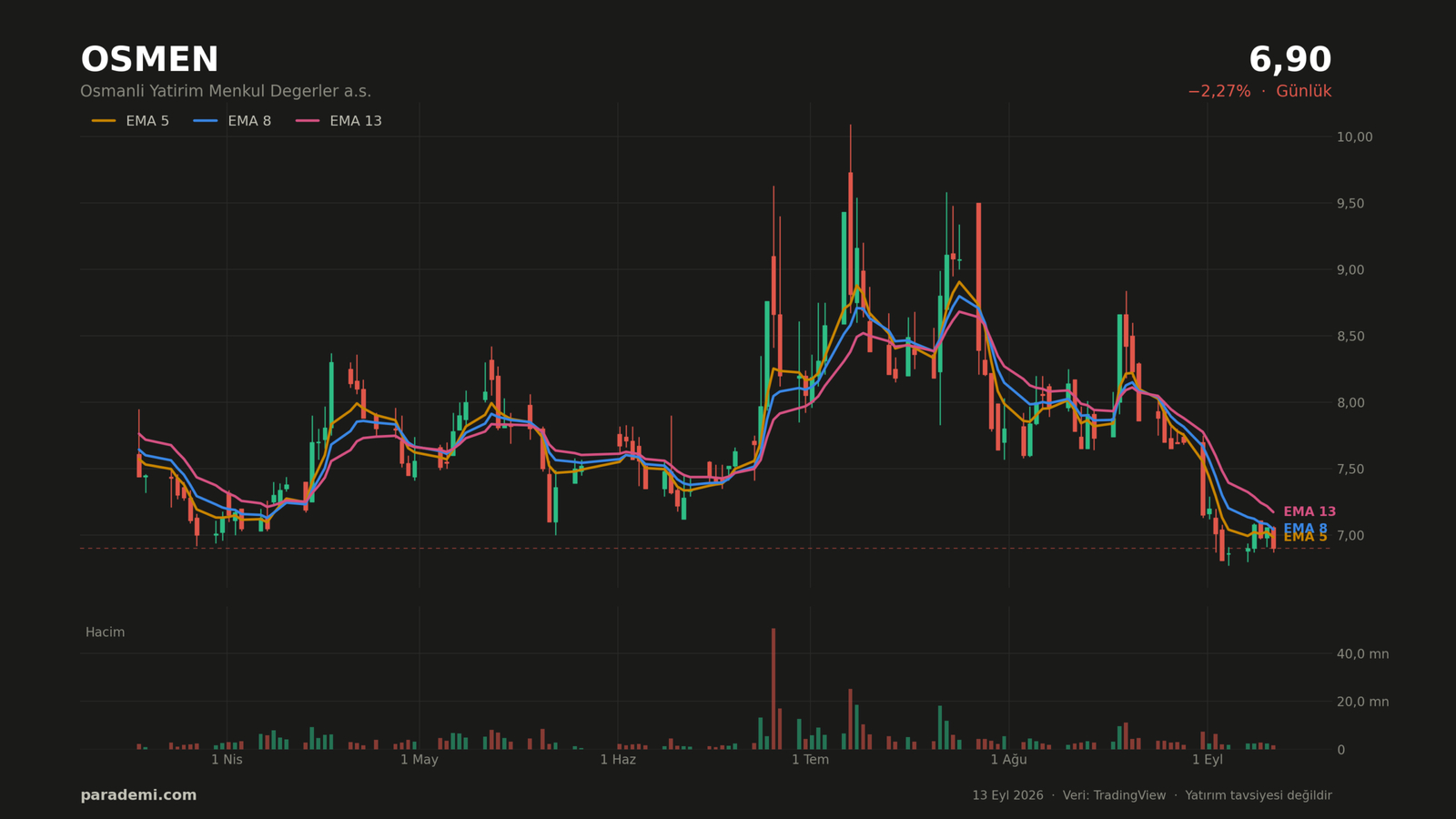Click the 0 volume axis label
This screenshot has height=819, width=1456.
[1340, 750]
